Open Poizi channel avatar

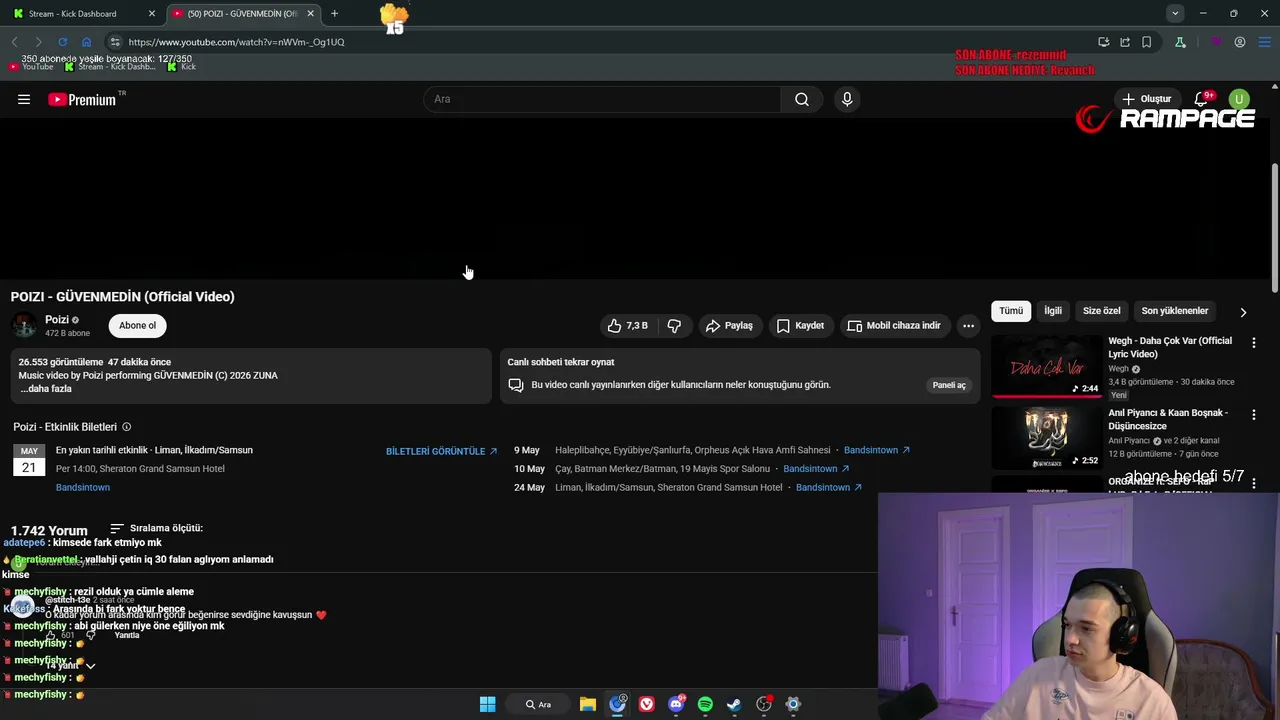click(24, 325)
